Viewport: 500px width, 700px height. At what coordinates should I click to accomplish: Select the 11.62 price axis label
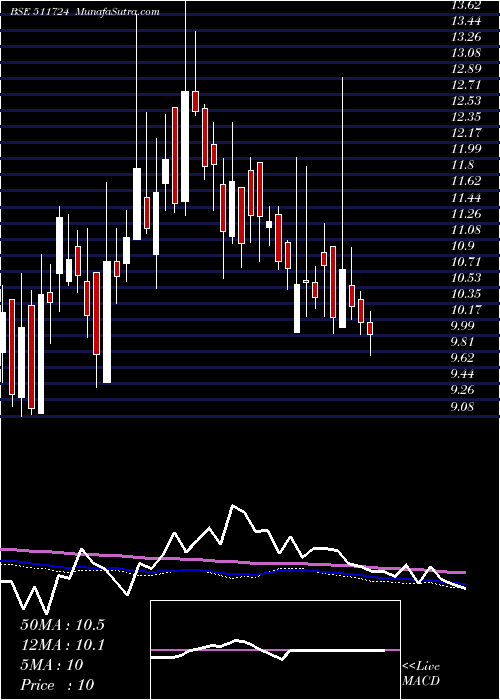point(466,182)
